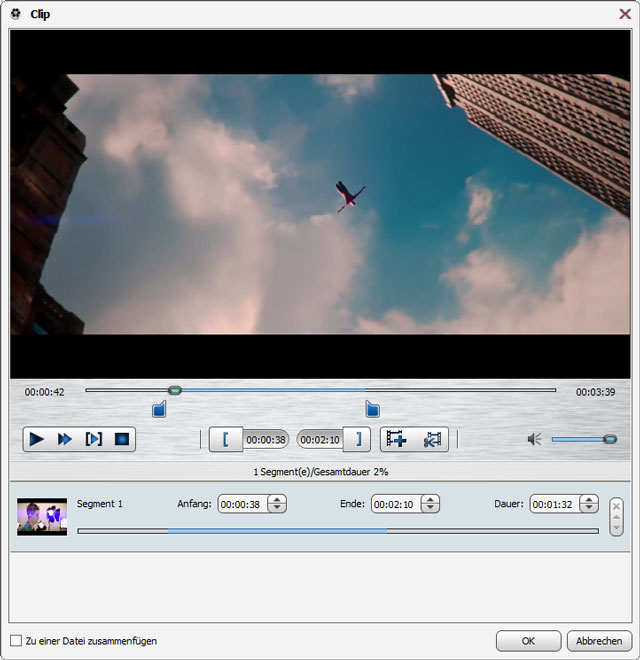Image resolution: width=640 pixels, height=660 pixels.
Task: Decrease the Anfang time with the down arrow
Action: 277,508
